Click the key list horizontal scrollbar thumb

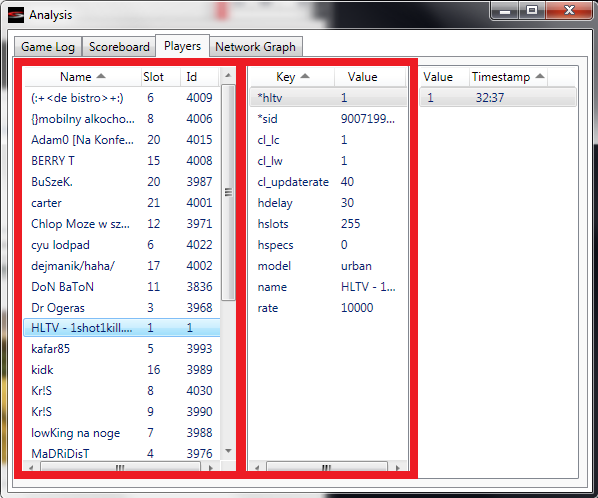326,467
